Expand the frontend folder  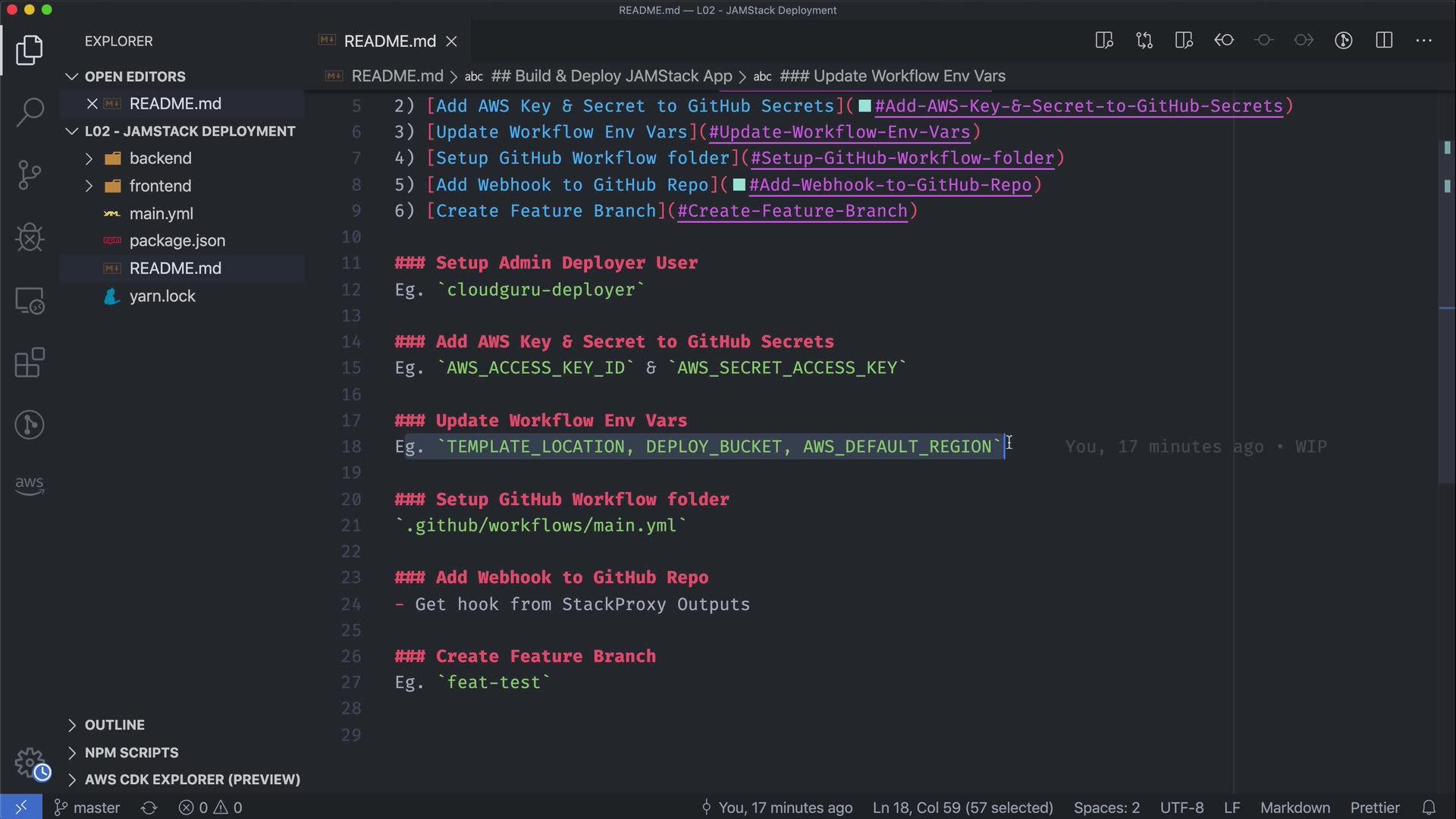coord(160,186)
